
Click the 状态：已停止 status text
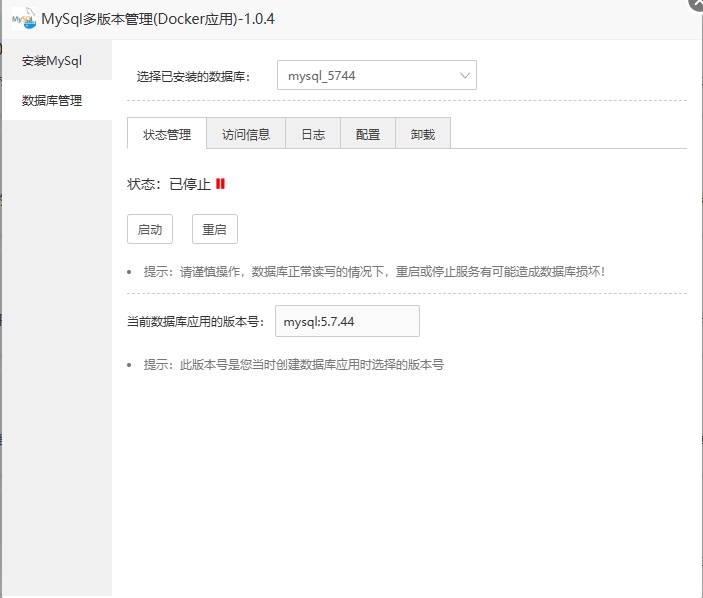click(x=169, y=184)
